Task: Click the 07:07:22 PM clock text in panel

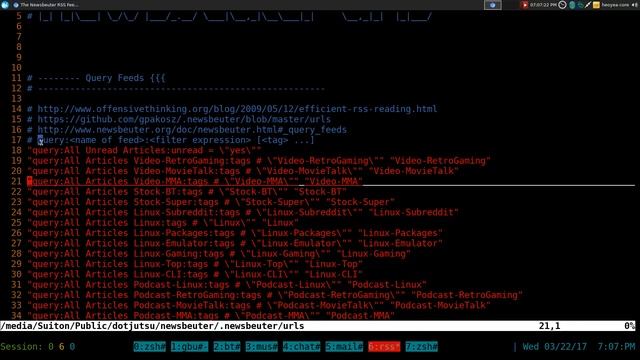Action: [x=543, y=5]
